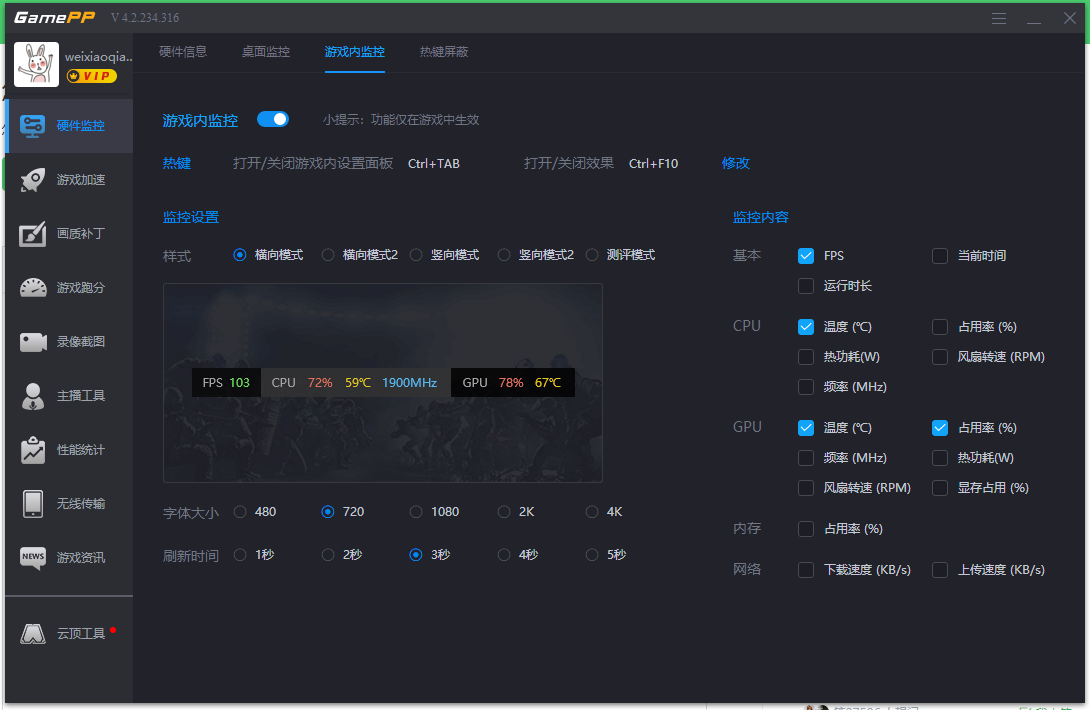Screen dimensions: 1090x710
Task: Click the 主播工具 streamer icon
Action: 33,396
